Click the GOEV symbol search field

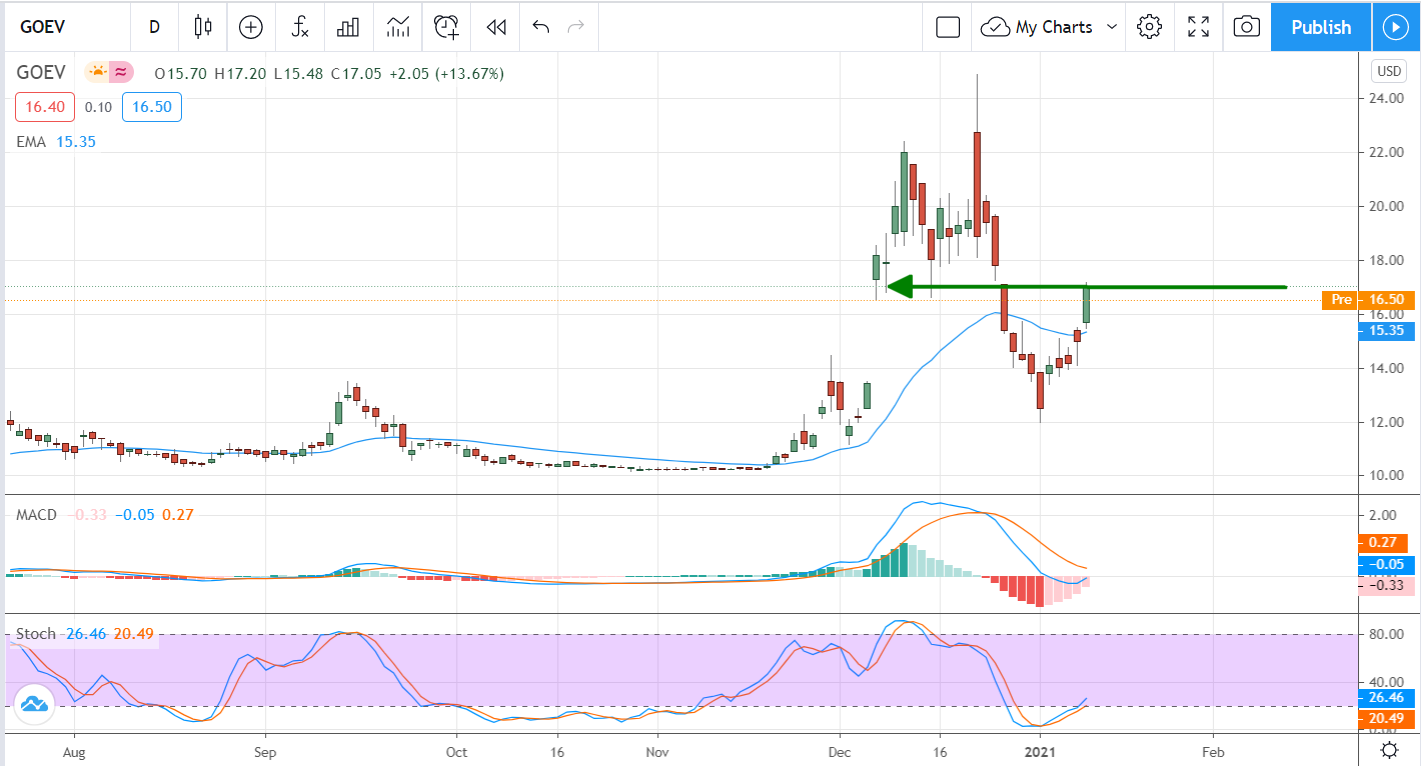pos(60,27)
